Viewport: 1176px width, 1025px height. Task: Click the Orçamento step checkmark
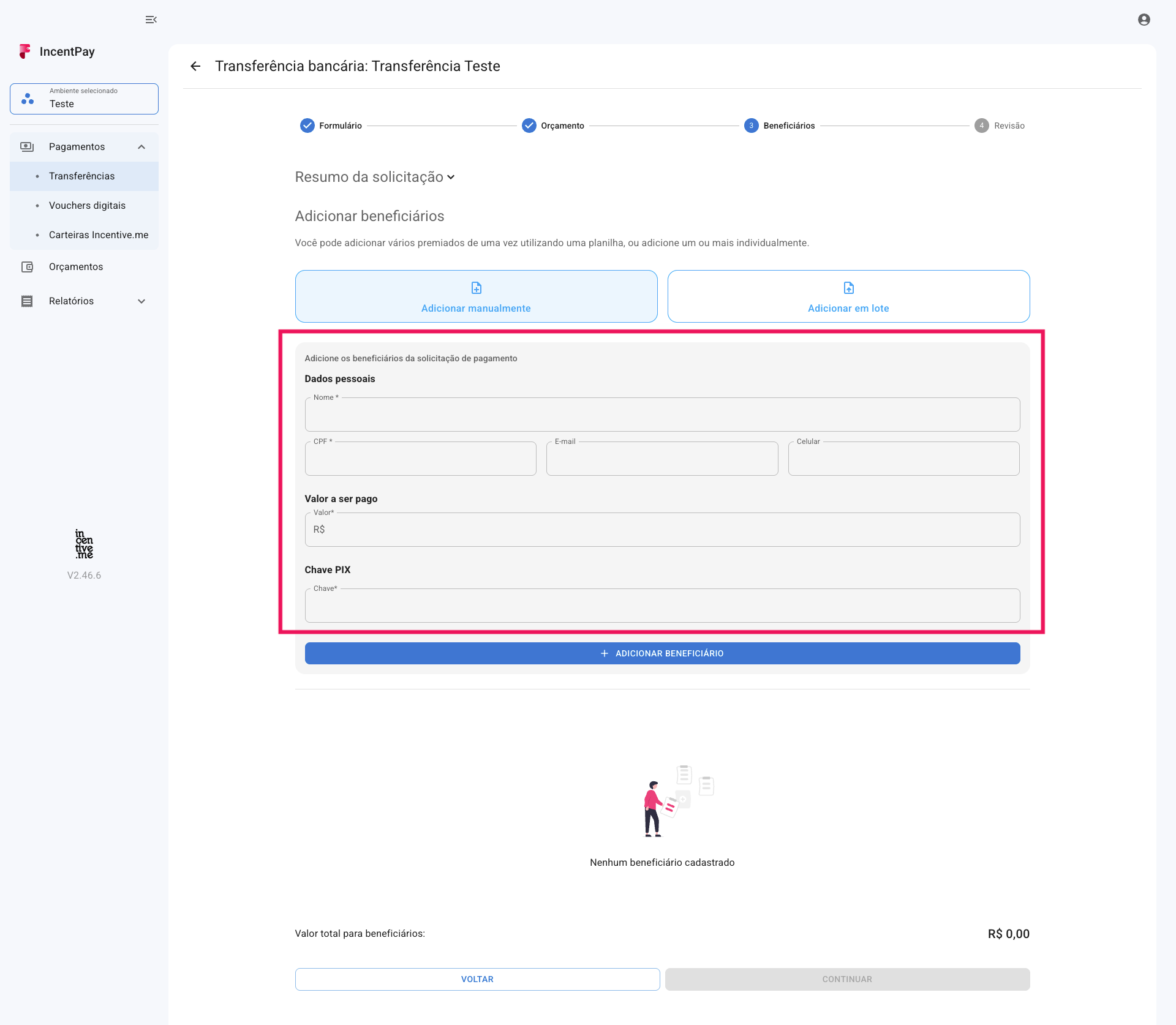click(529, 126)
